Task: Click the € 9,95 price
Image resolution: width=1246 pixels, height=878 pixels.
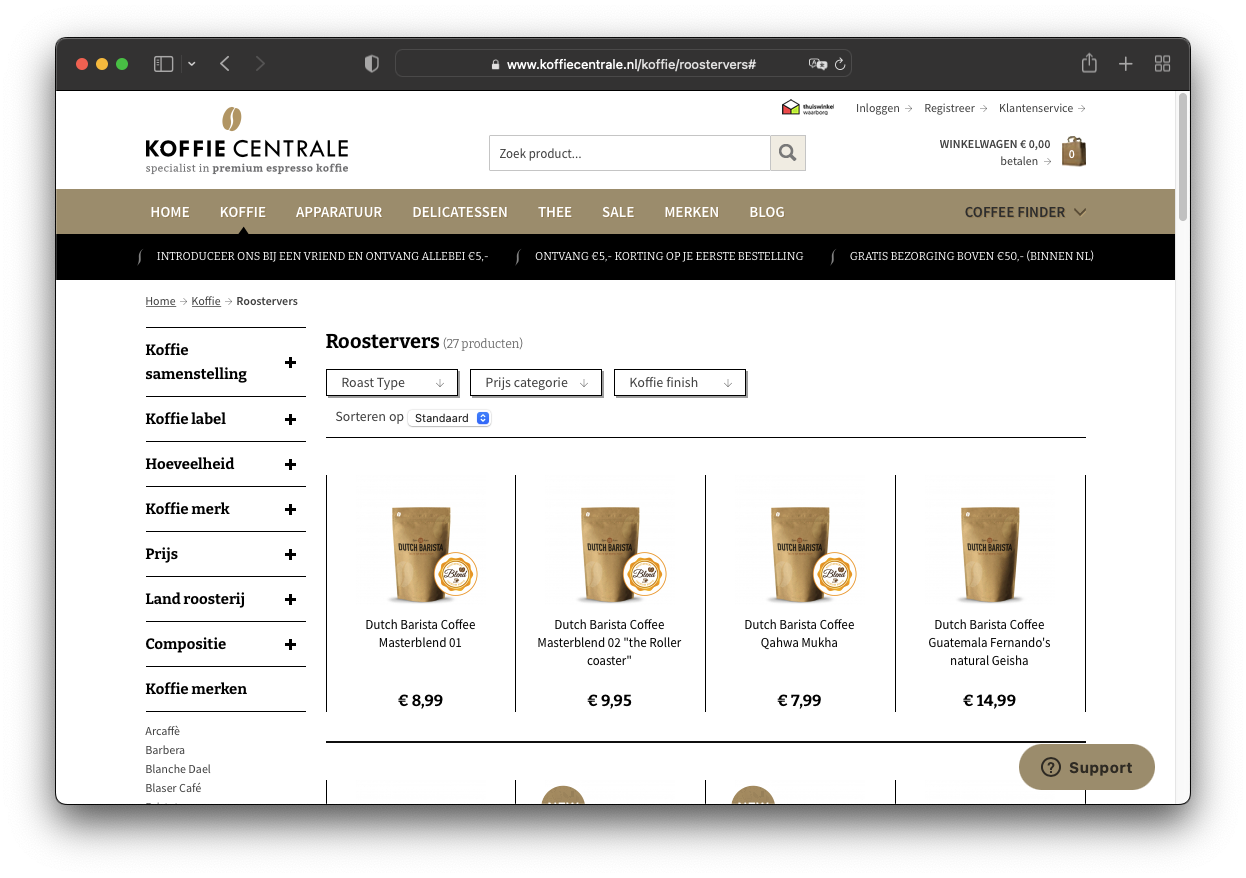Action: pyautogui.click(x=610, y=700)
